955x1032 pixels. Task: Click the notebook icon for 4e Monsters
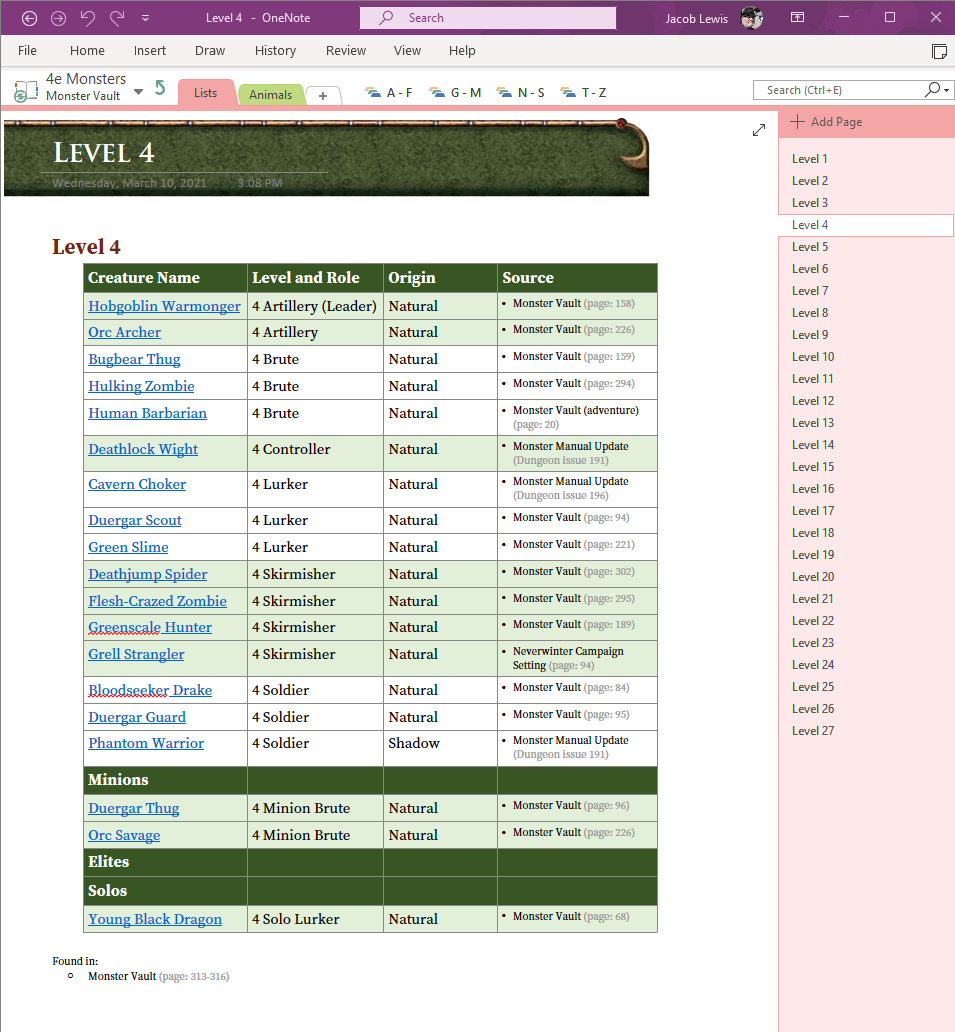26,91
